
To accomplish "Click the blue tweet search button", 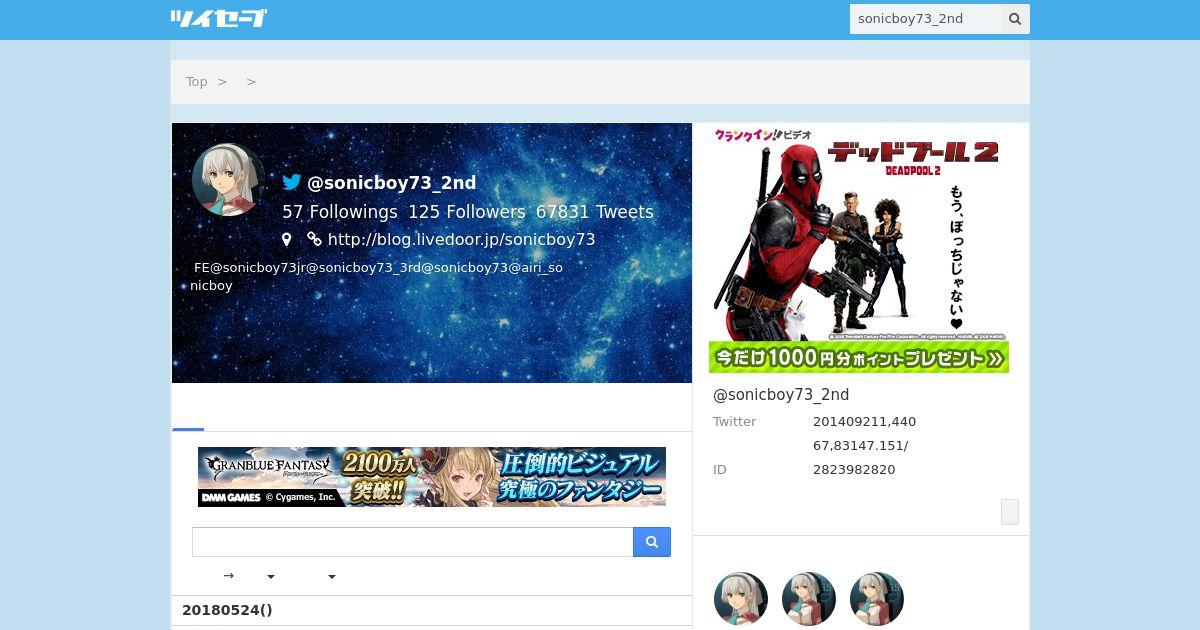I will [x=652, y=542].
